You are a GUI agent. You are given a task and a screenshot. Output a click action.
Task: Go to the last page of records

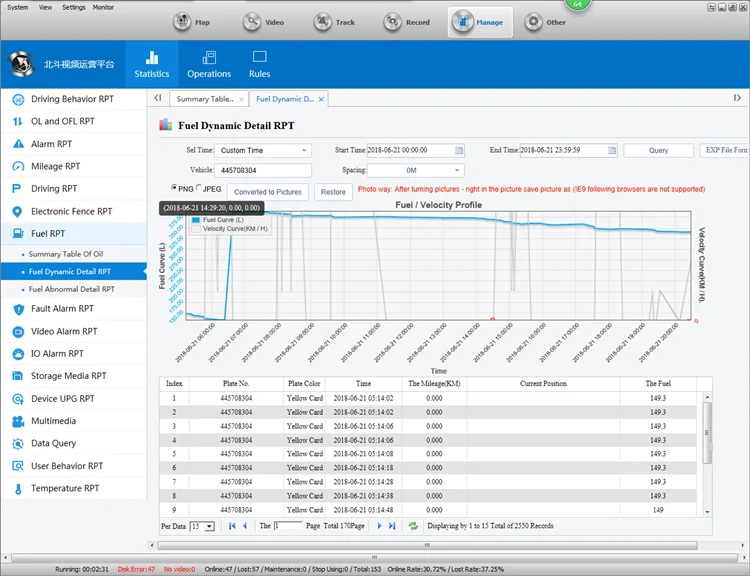[x=392, y=525]
